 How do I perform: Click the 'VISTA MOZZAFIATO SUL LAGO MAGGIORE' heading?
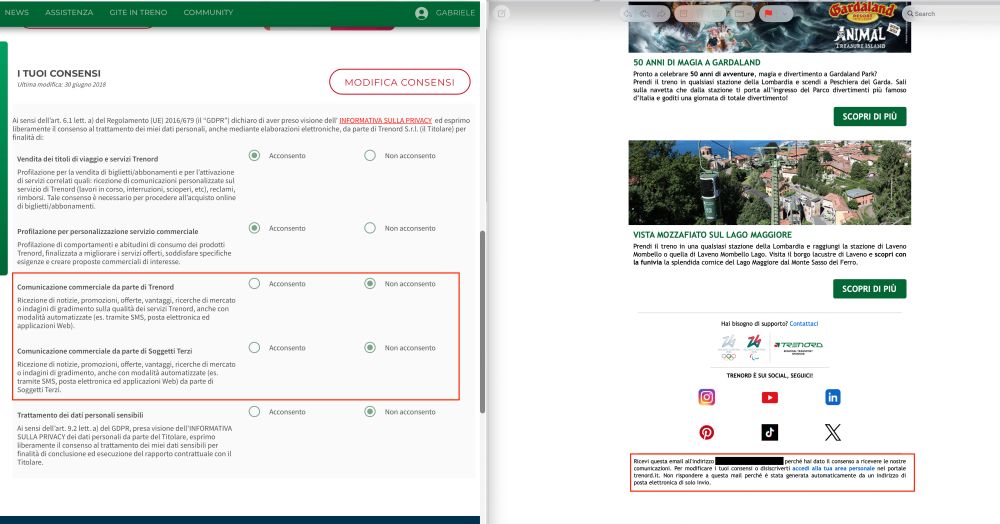point(712,235)
